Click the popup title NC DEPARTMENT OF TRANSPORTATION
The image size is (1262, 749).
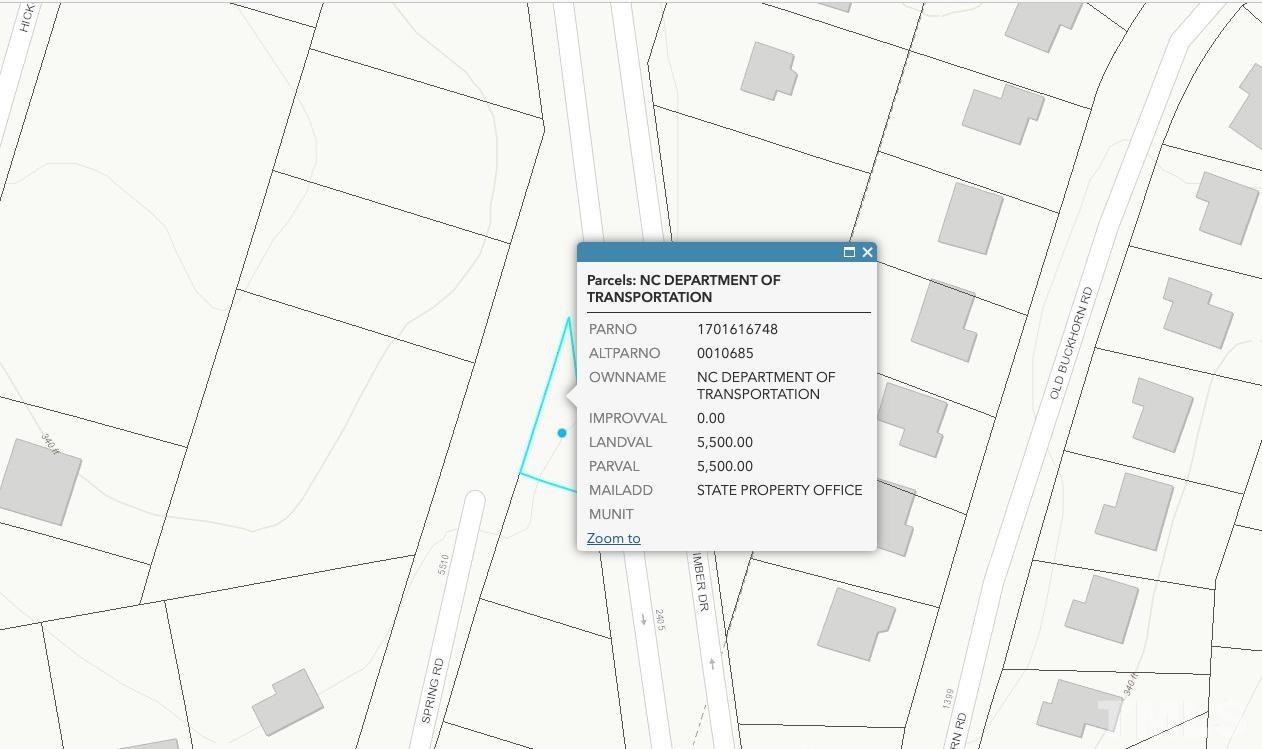(684, 288)
